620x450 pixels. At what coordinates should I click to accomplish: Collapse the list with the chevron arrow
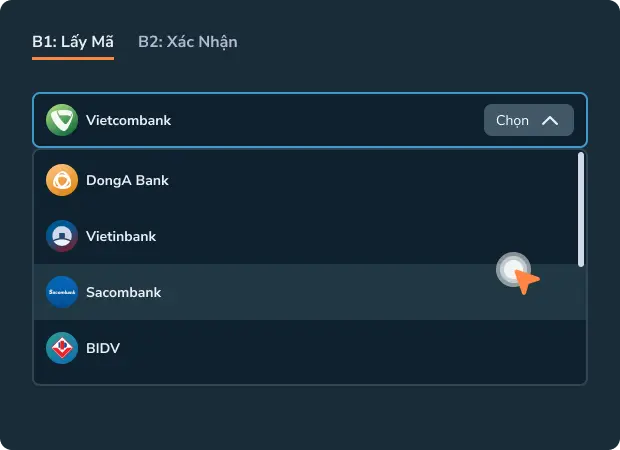(x=549, y=120)
